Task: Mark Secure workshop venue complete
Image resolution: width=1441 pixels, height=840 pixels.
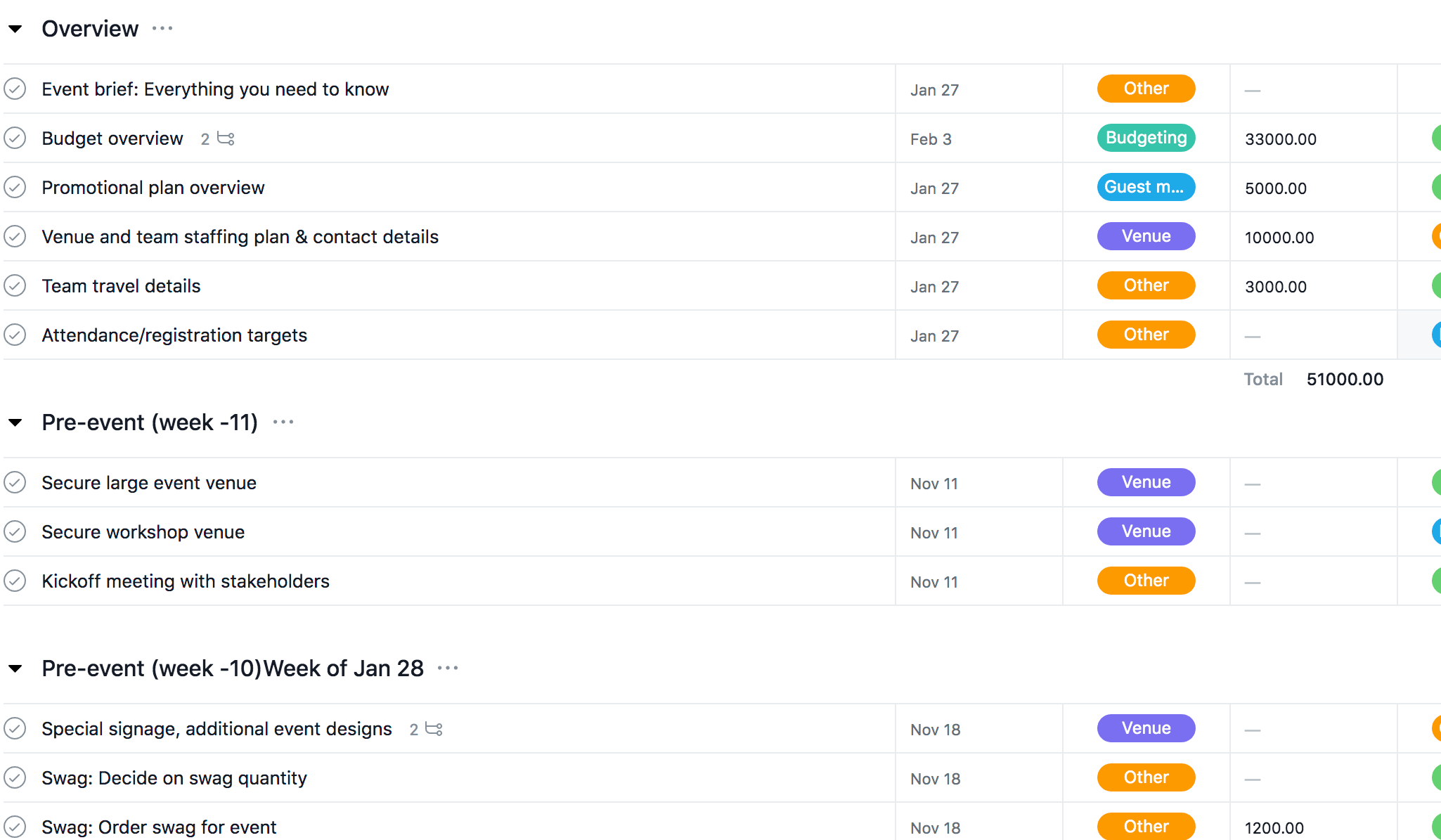Action: [15, 532]
